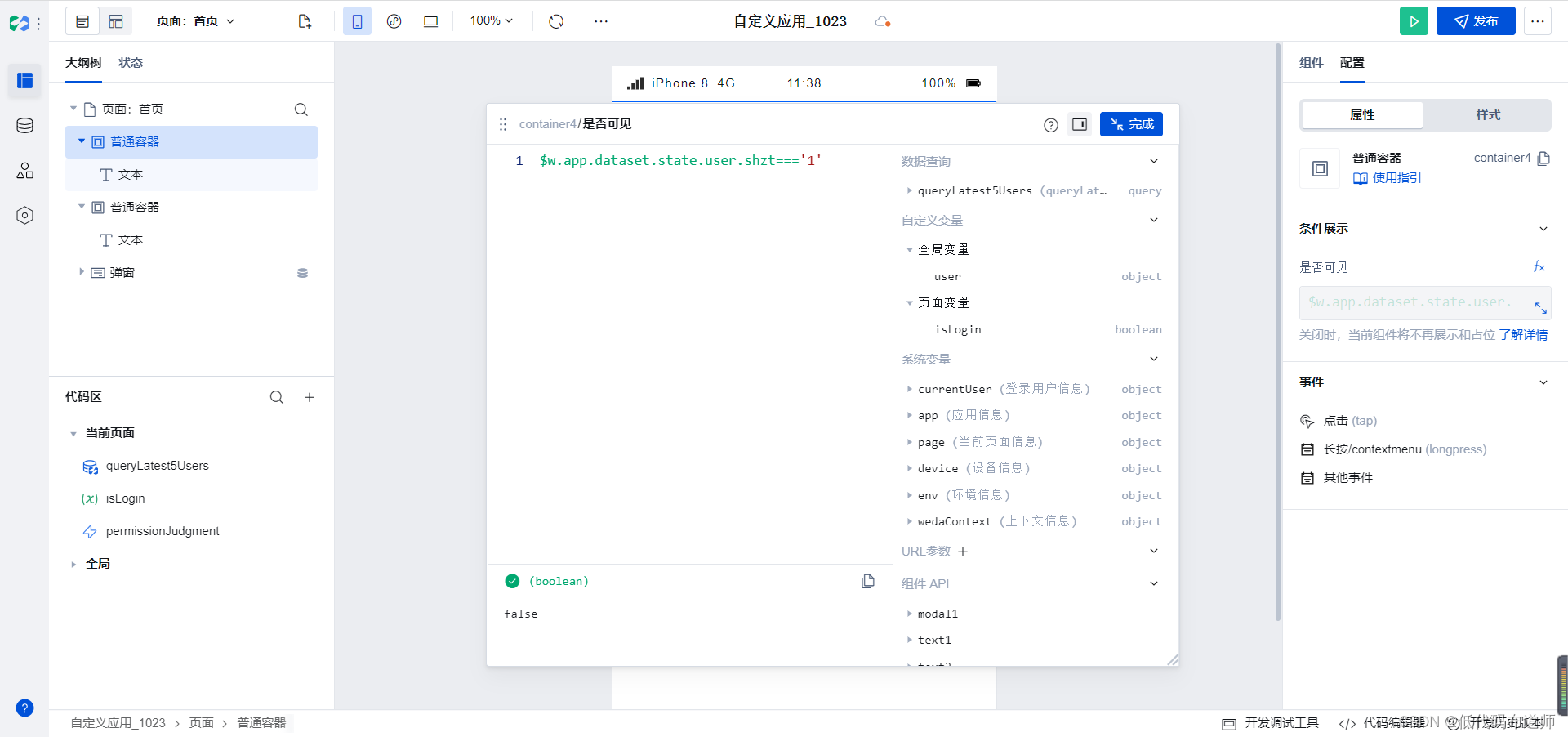1568x737 pixels.
Task: Click into the expression code line
Action: 681,161
